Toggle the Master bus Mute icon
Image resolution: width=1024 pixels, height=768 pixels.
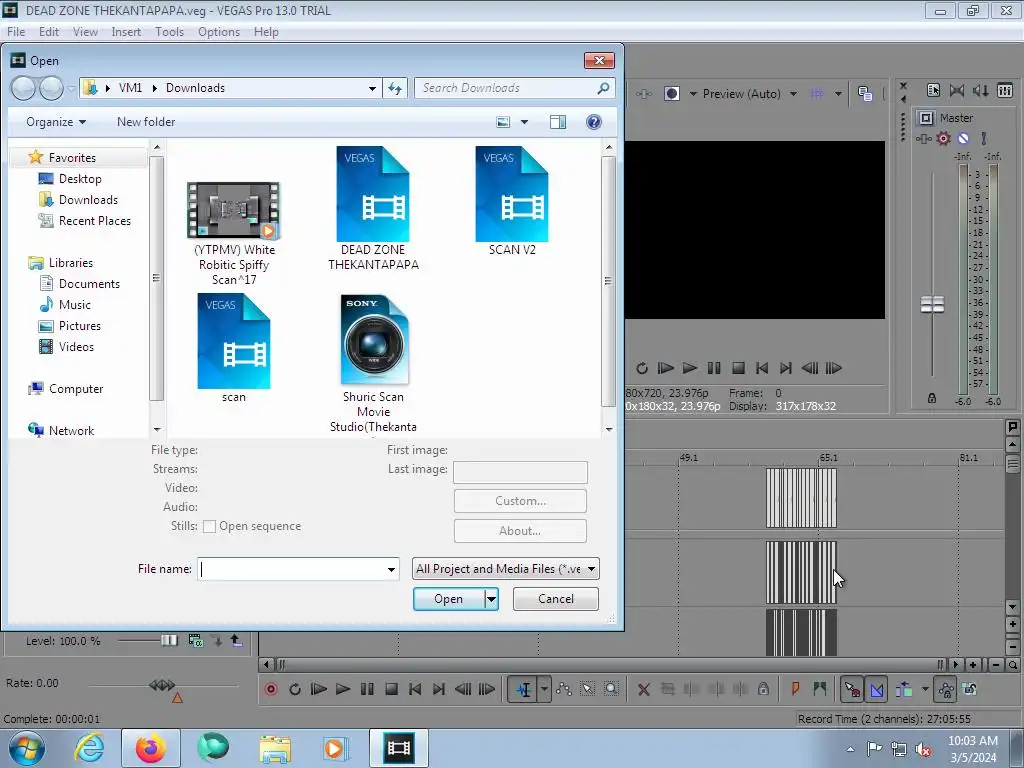point(963,138)
